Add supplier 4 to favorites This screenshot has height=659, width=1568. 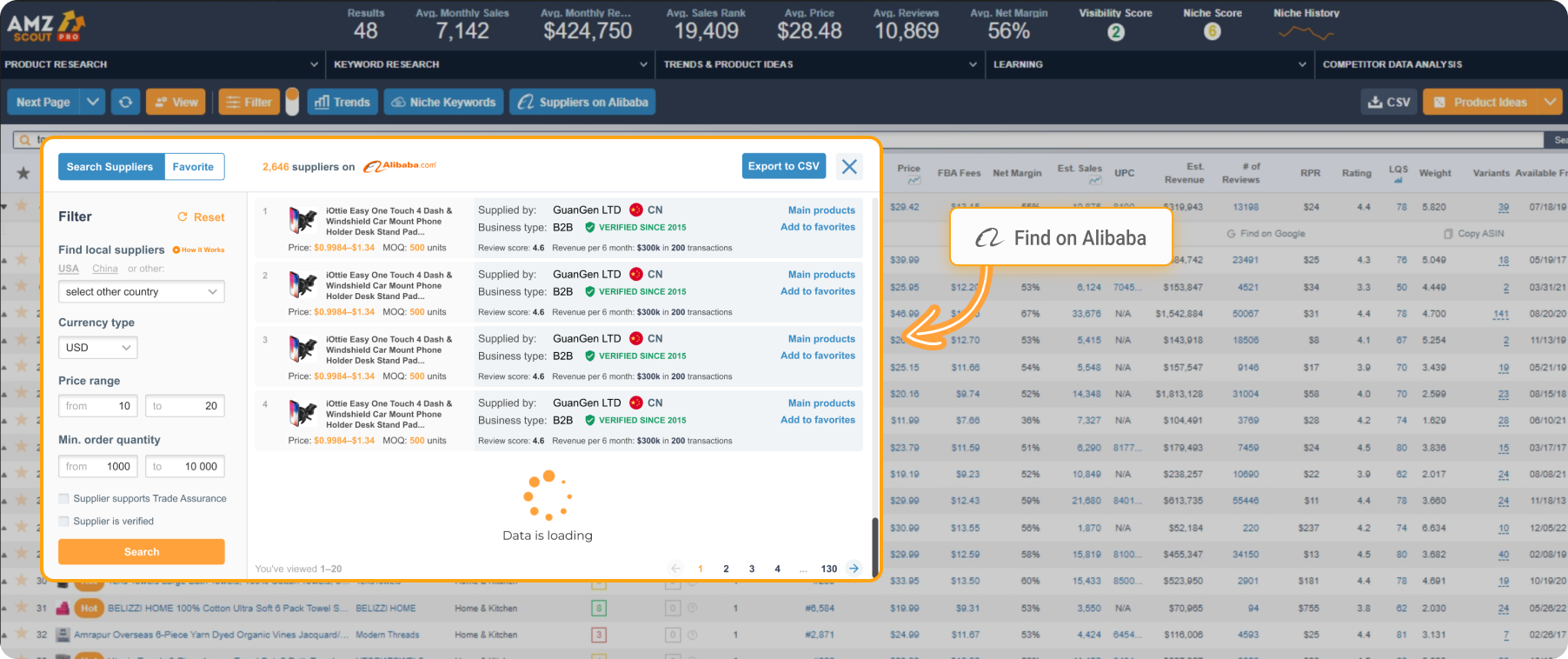click(x=818, y=420)
